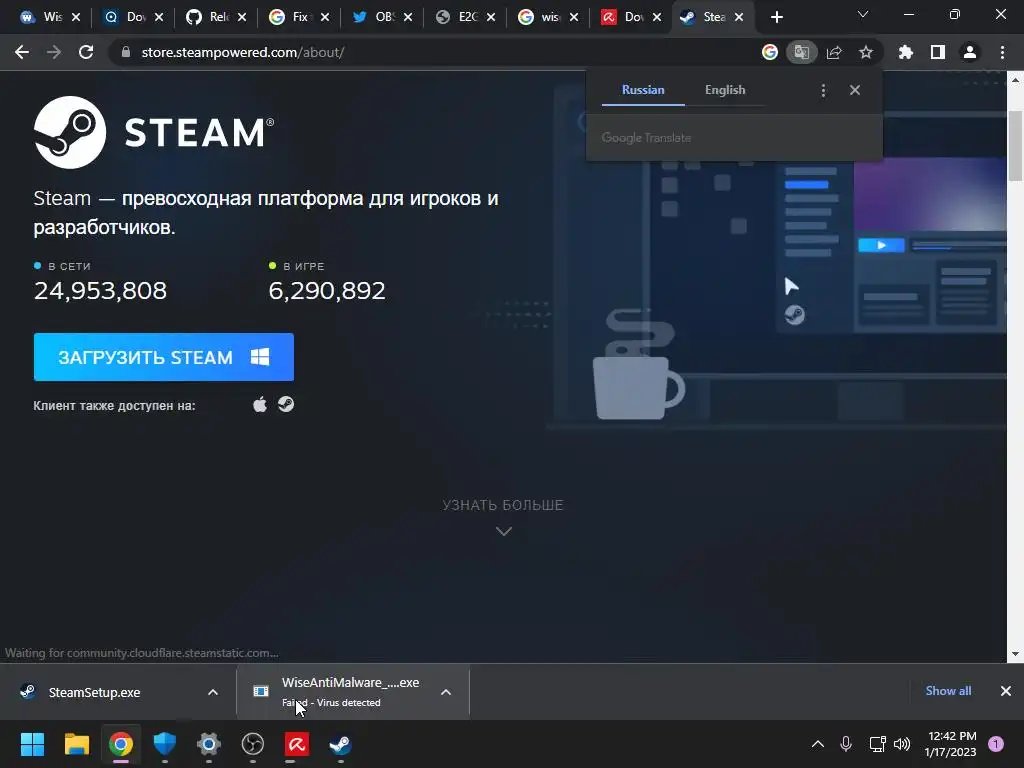Click the share page icon
This screenshot has width=1024, height=768.
(x=834, y=52)
